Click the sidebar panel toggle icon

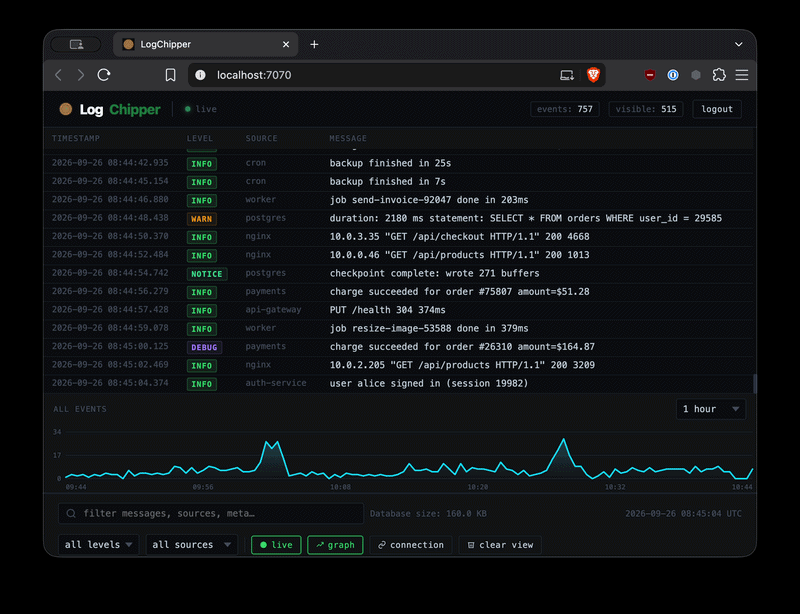[x=77, y=44]
